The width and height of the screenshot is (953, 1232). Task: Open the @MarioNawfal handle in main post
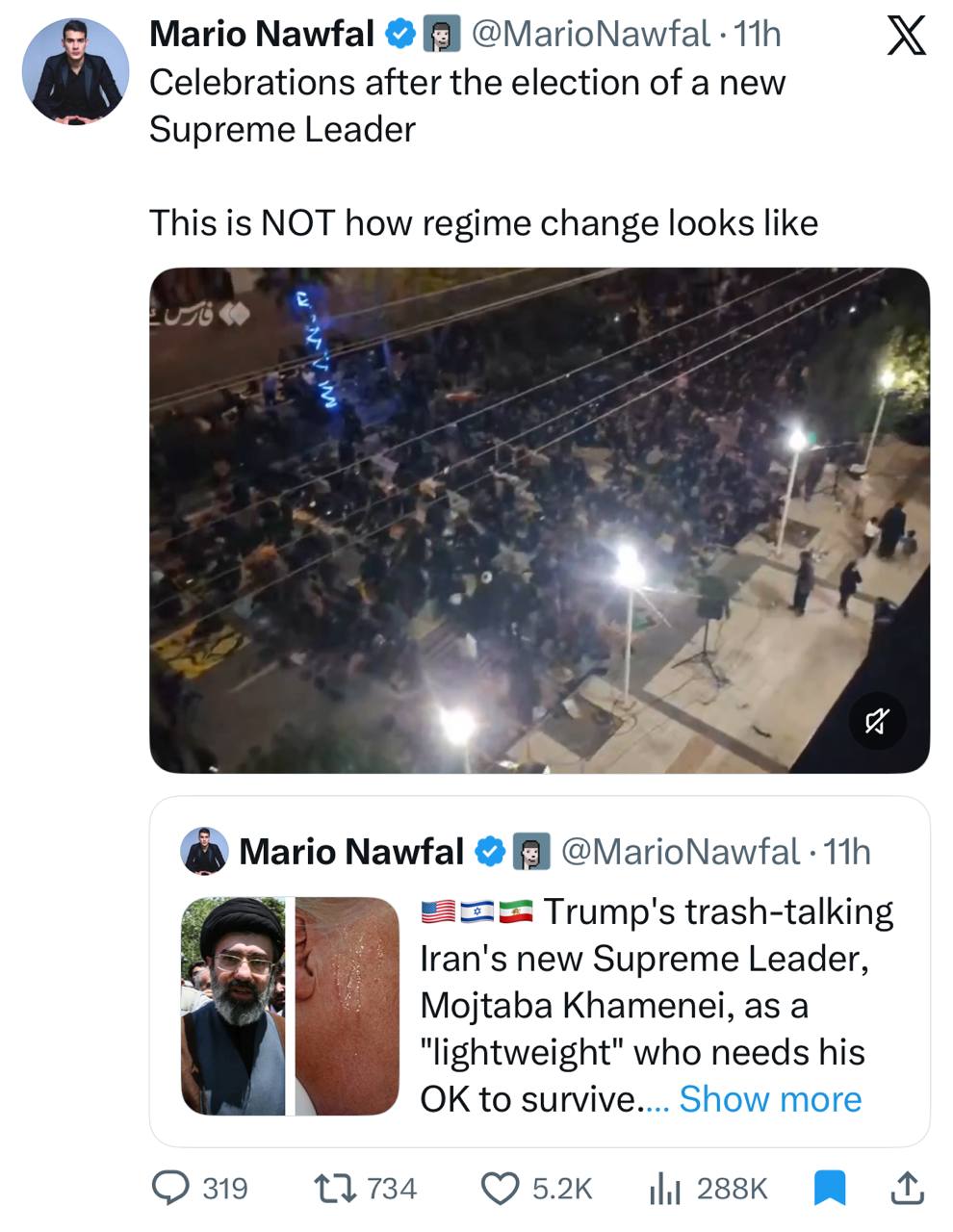(x=590, y=35)
